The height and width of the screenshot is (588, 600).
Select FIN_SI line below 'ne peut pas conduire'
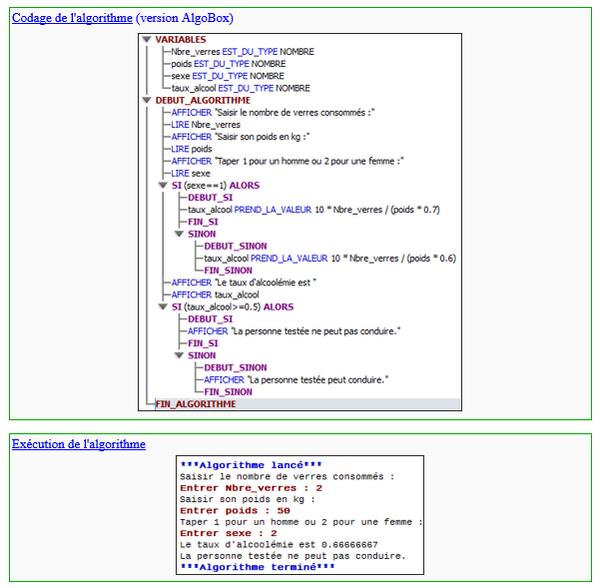(x=203, y=343)
